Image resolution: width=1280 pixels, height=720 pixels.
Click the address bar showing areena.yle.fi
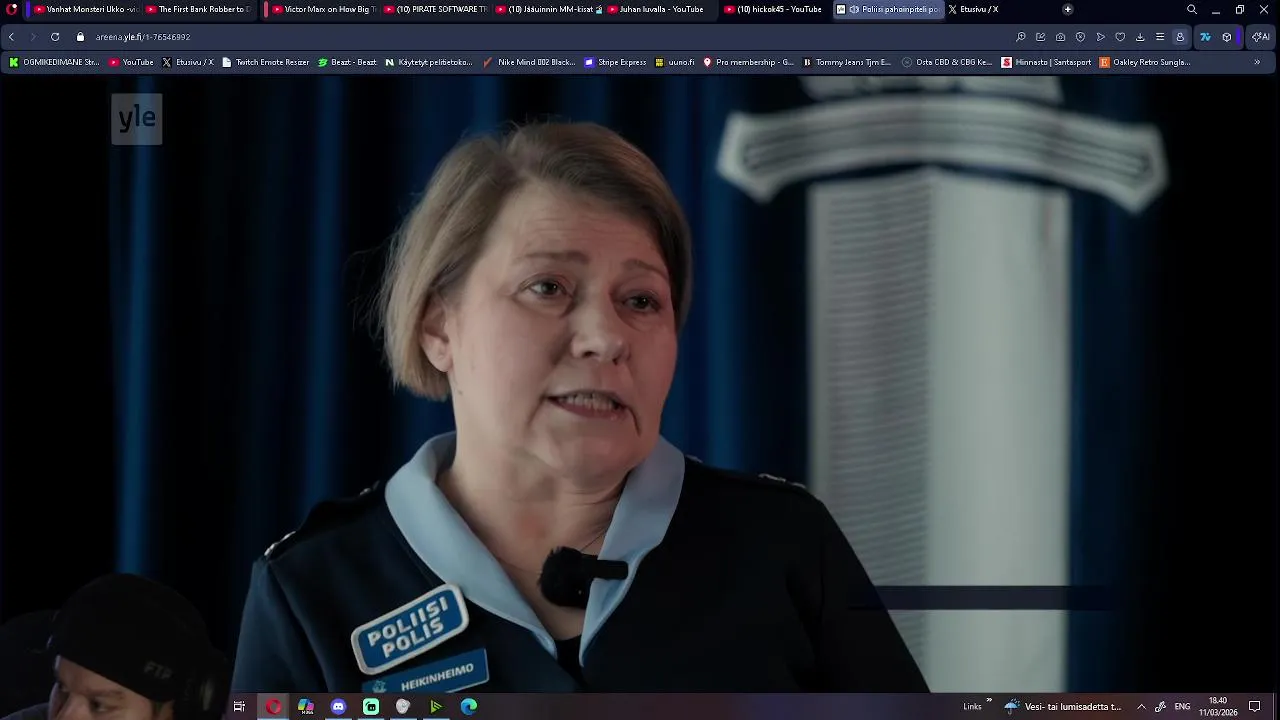(x=540, y=37)
